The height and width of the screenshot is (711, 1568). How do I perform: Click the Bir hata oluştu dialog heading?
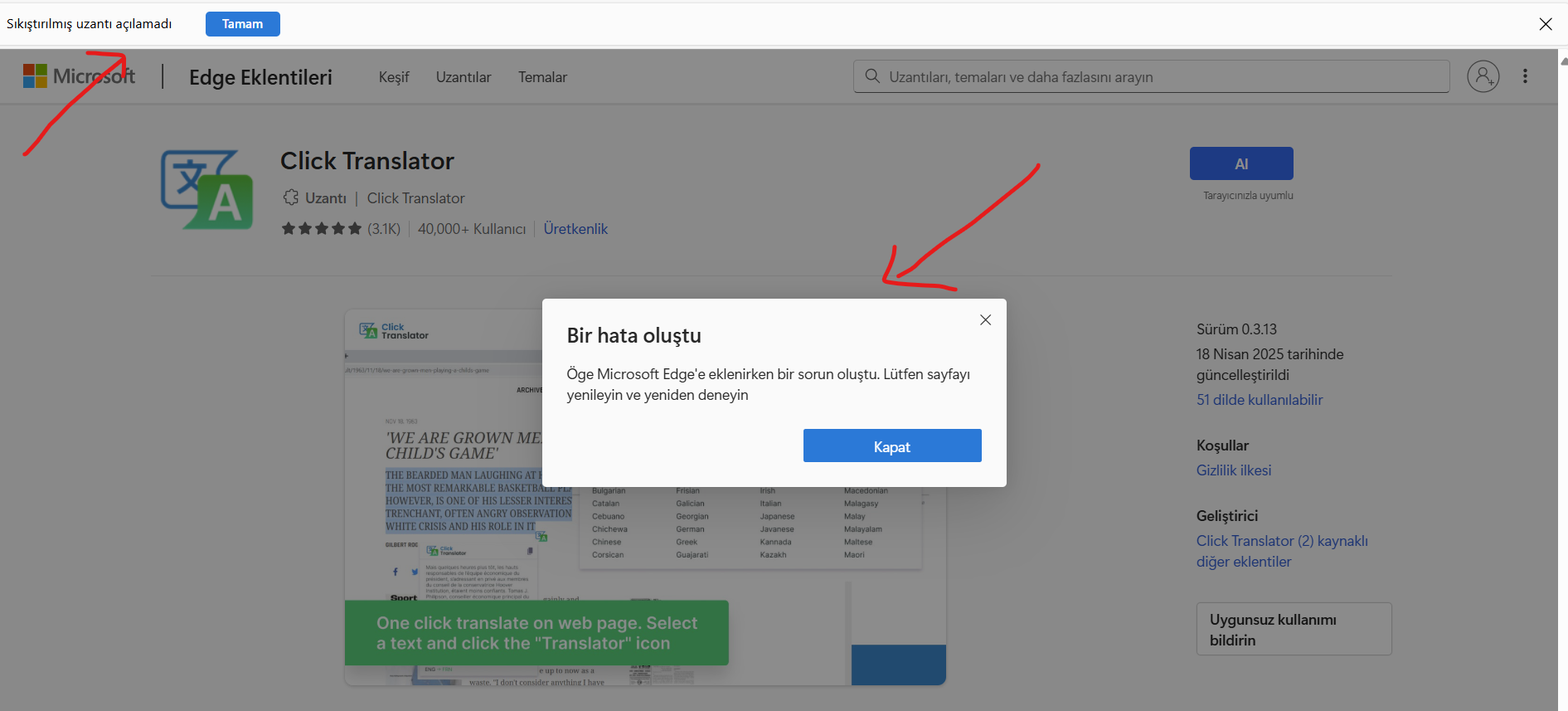(634, 335)
